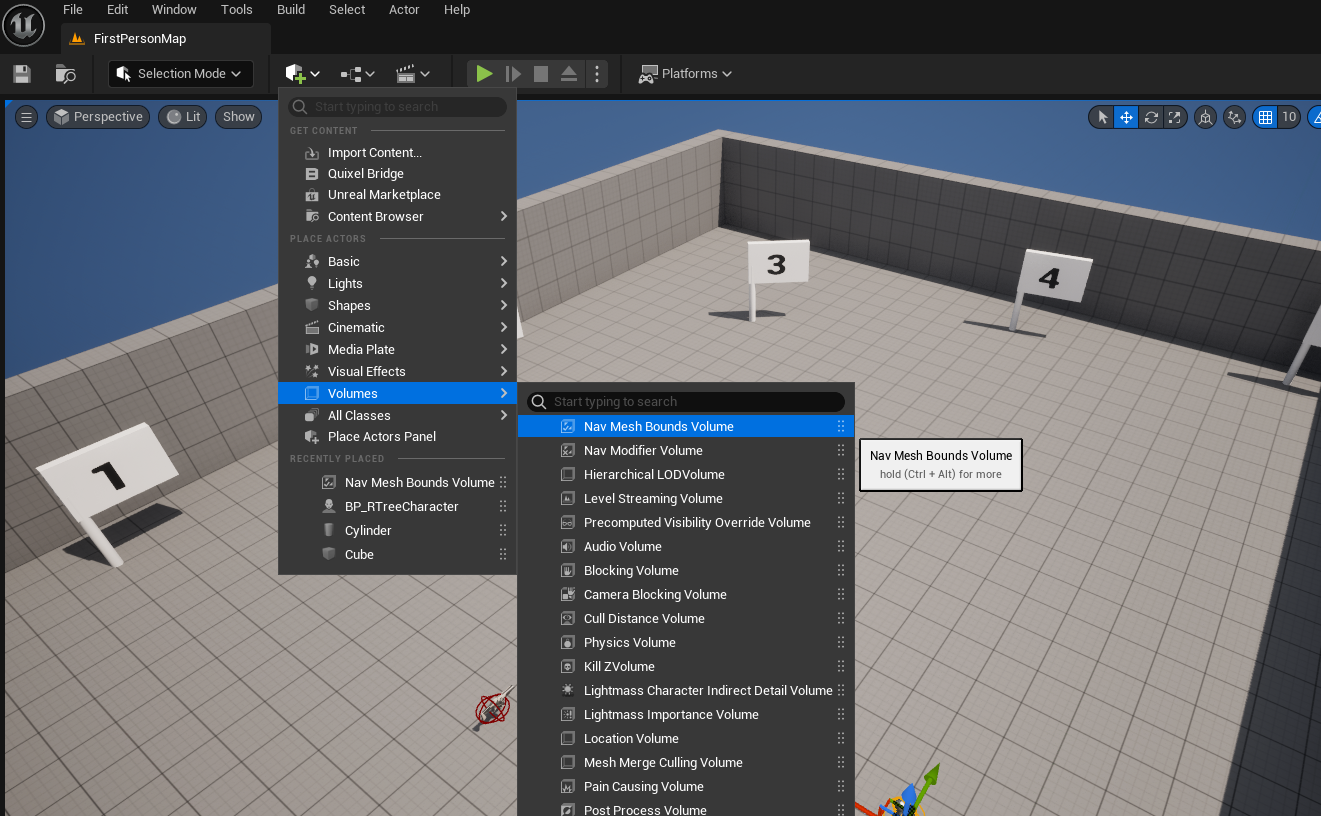Open the Show flags button
The width and height of the screenshot is (1321, 816).
pos(239,117)
